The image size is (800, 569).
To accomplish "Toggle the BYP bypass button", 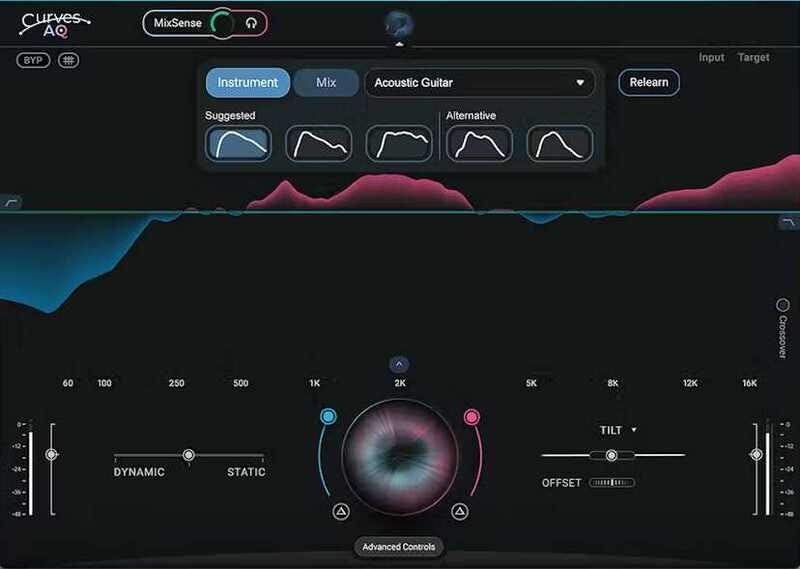I will tap(33, 60).
